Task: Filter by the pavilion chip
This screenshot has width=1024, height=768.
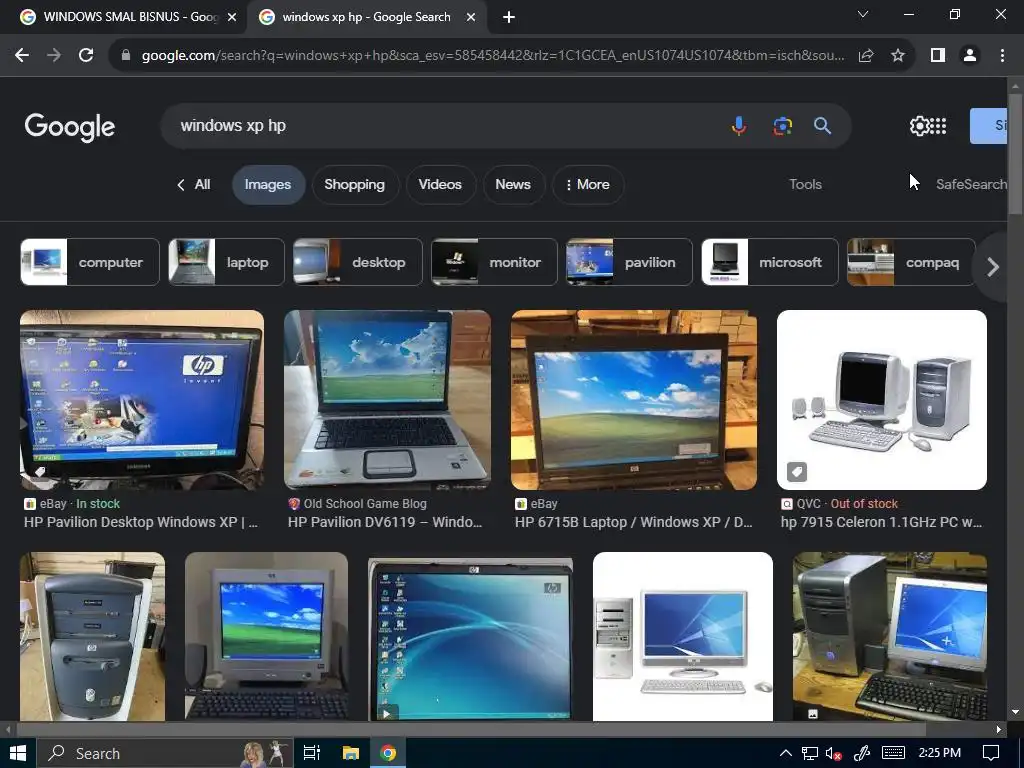Action: [629, 262]
